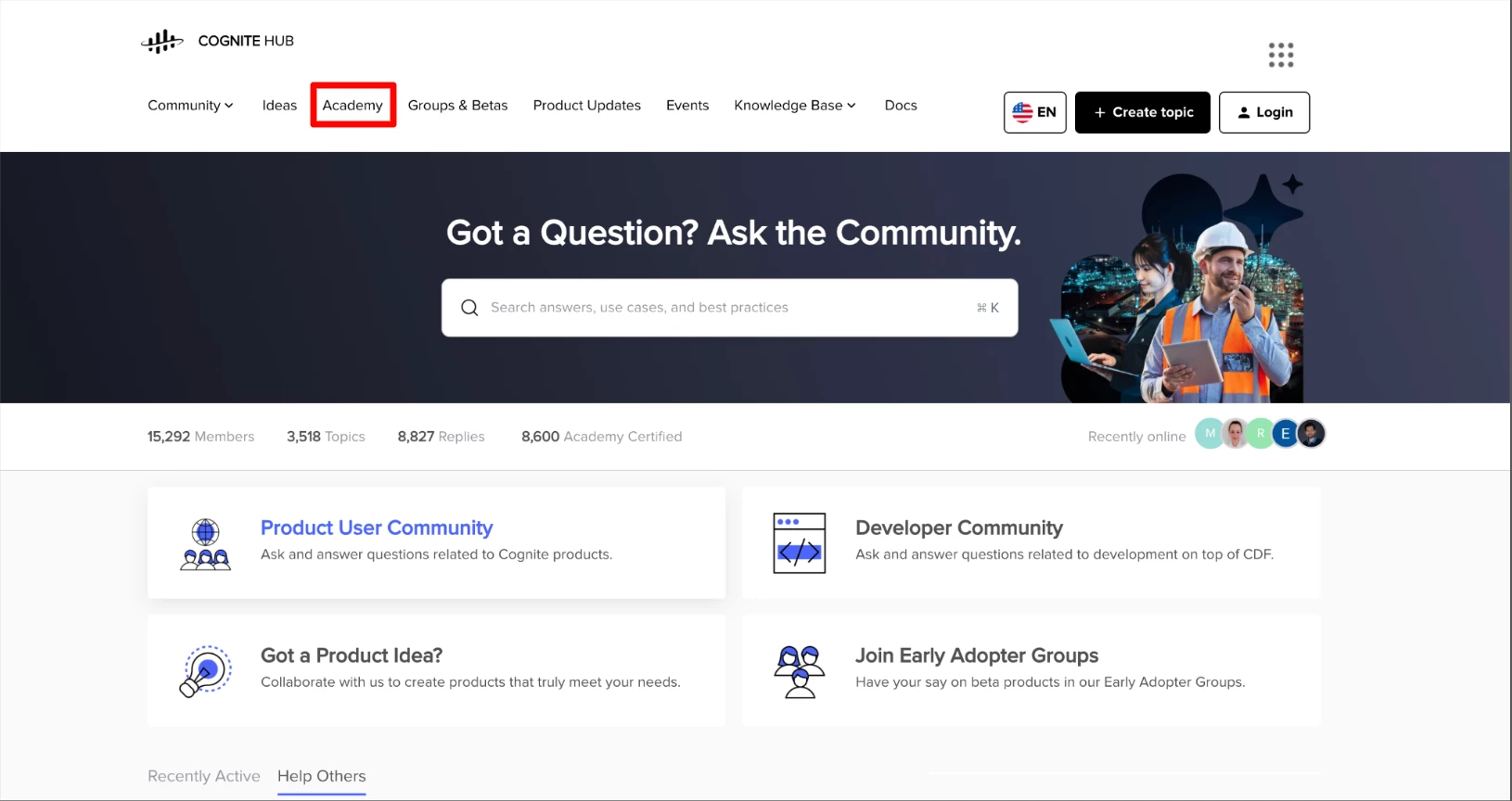Focus the community search input field

coord(730,308)
